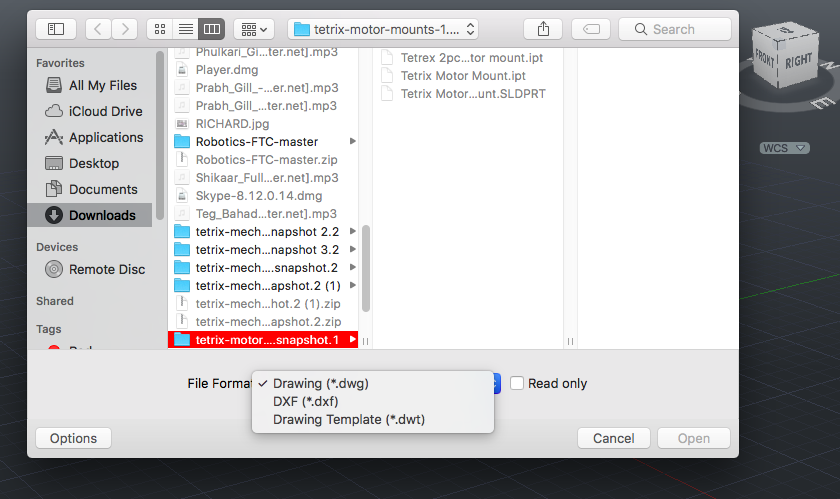Image resolution: width=840 pixels, height=499 pixels.
Task: Go forward with the right arrow button
Action: pyautogui.click(x=125, y=29)
